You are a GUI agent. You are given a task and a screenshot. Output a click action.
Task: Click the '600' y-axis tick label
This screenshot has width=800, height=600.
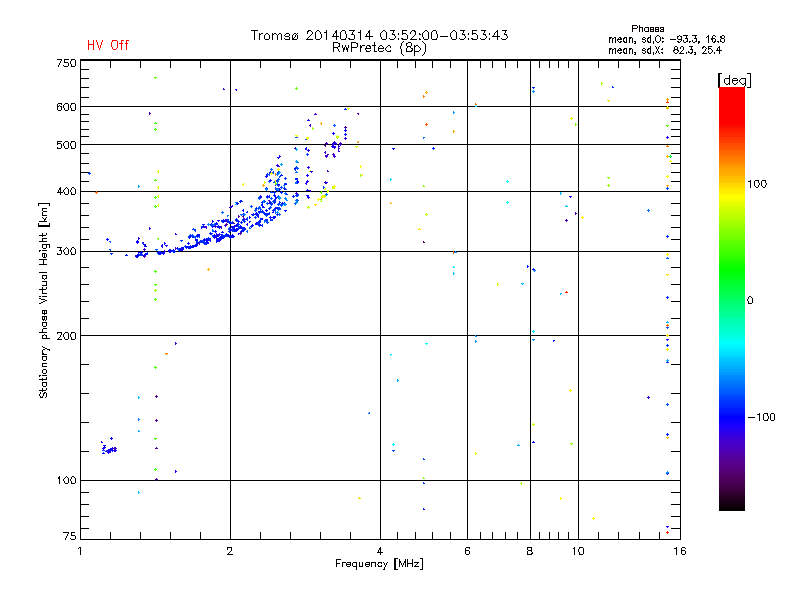tap(66, 107)
